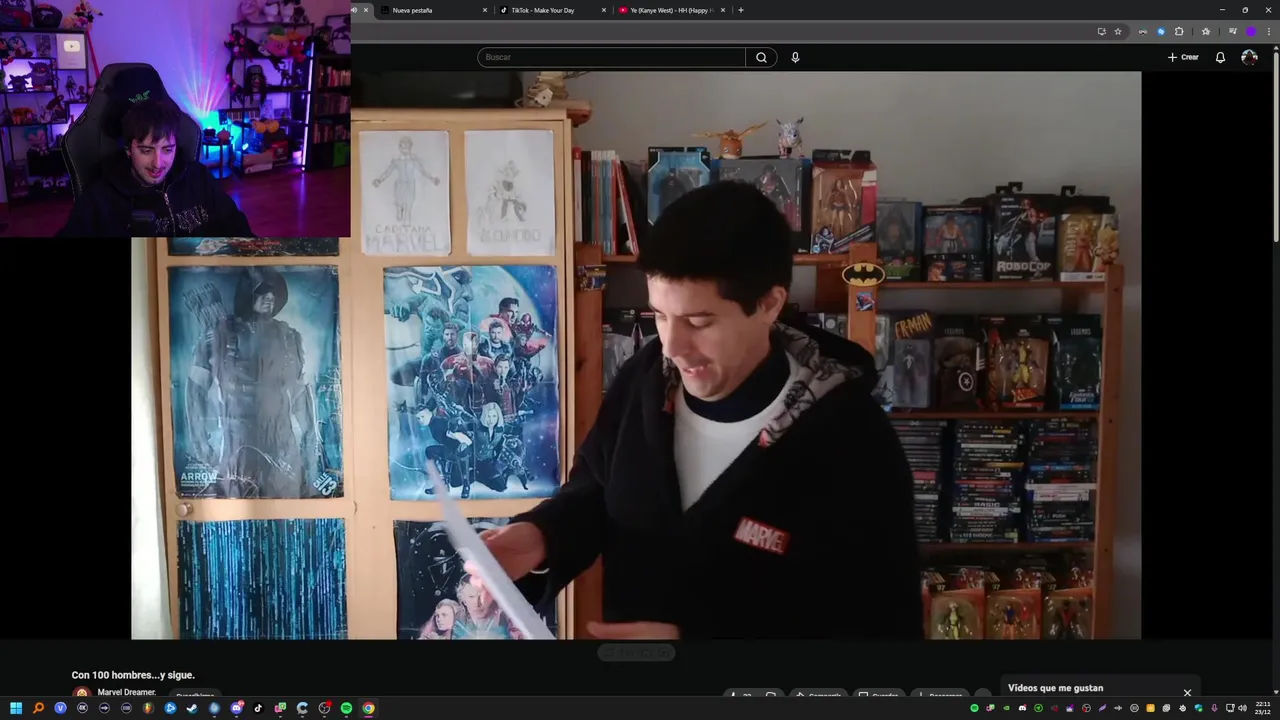This screenshot has width=1280, height=720.
Task: Open volume control speaker icon in tray
Action: (x=1243, y=708)
